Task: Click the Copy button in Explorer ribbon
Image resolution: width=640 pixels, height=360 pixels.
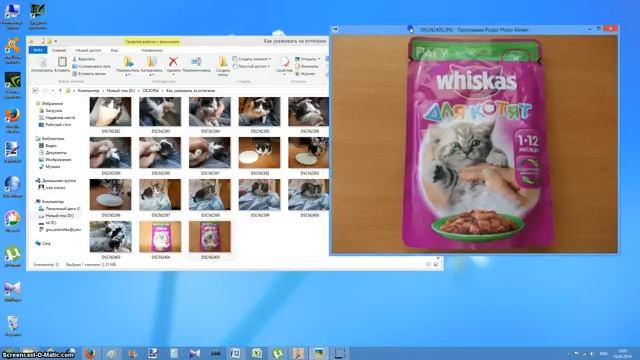Action: click(42, 64)
